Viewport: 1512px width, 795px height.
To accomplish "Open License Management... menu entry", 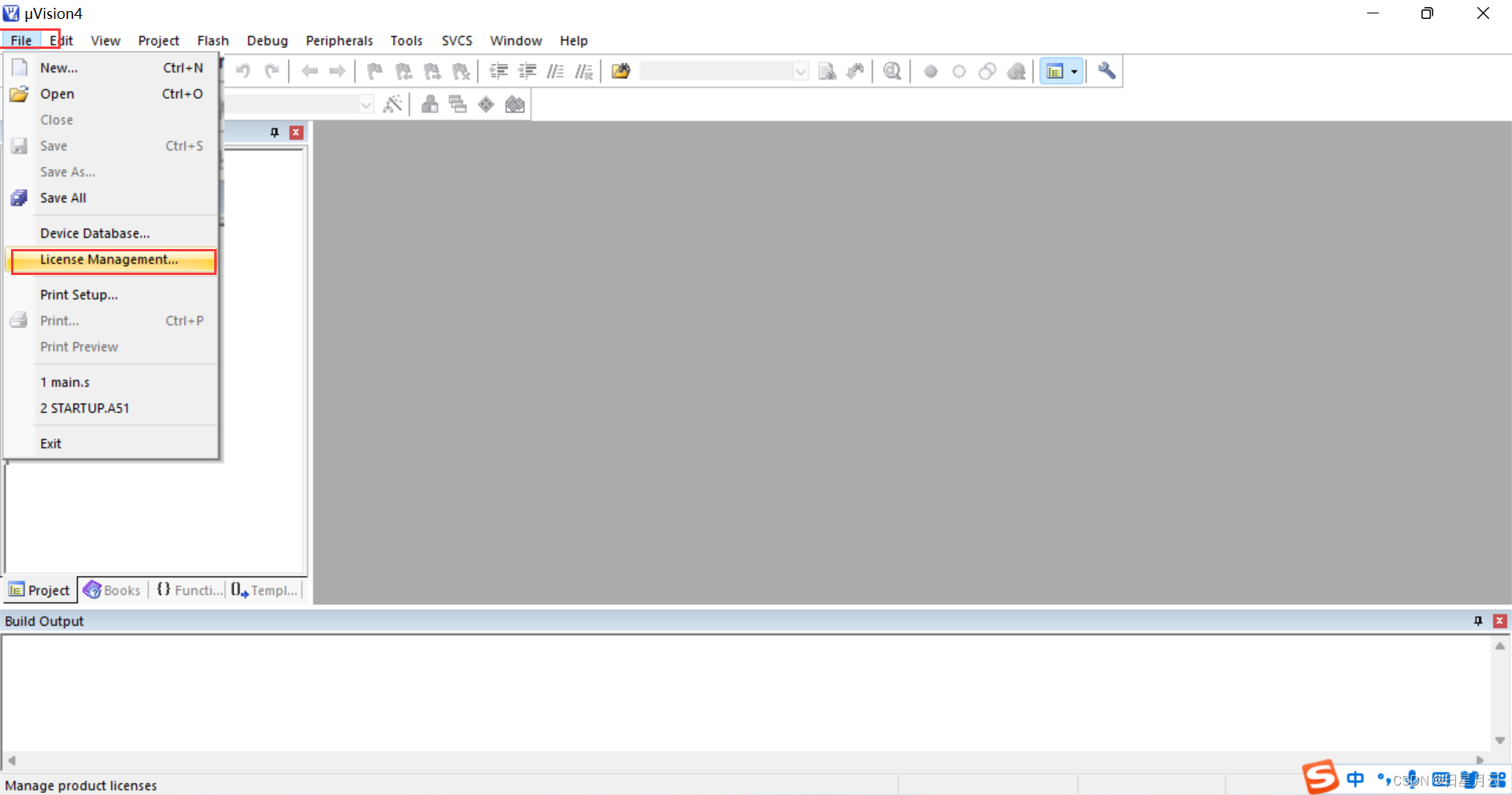I will click(111, 260).
